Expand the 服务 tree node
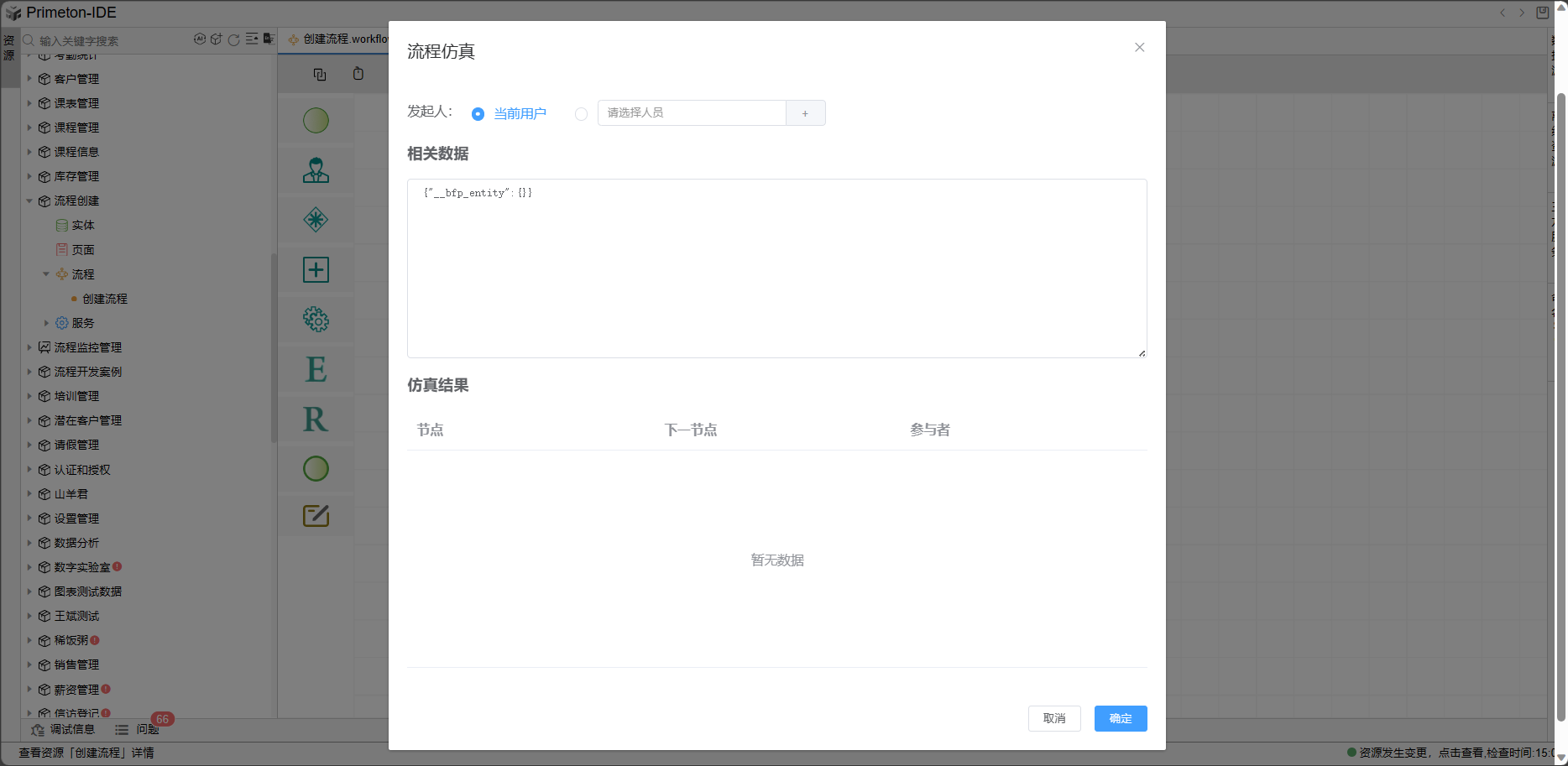 point(46,323)
